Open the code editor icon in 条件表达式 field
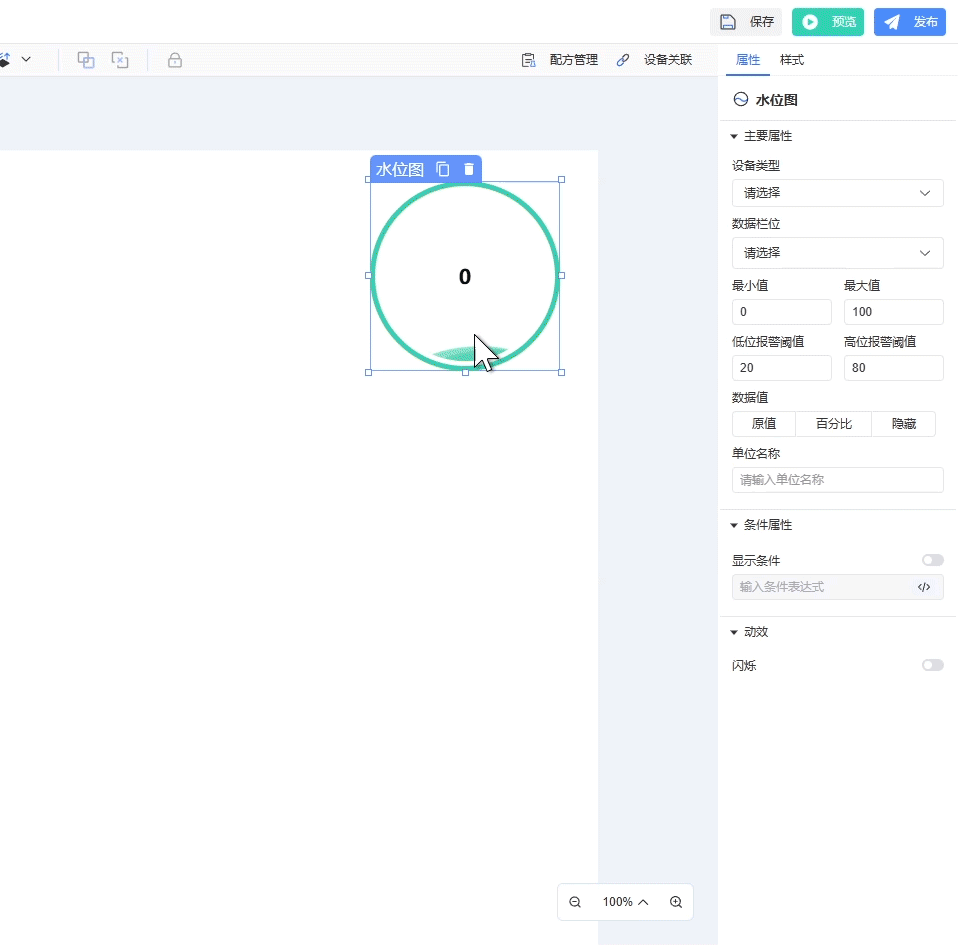The image size is (958, 945). [x=924, y=587]
